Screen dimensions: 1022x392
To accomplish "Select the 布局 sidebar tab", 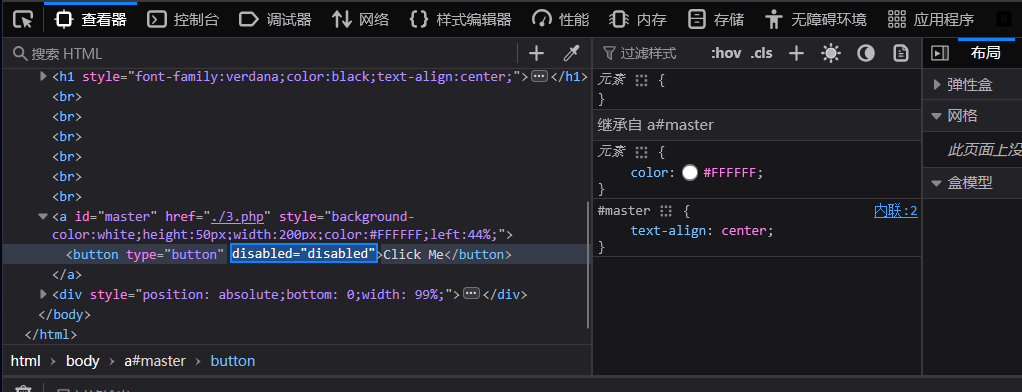I will pyautogui.click(x=986, y=52).
